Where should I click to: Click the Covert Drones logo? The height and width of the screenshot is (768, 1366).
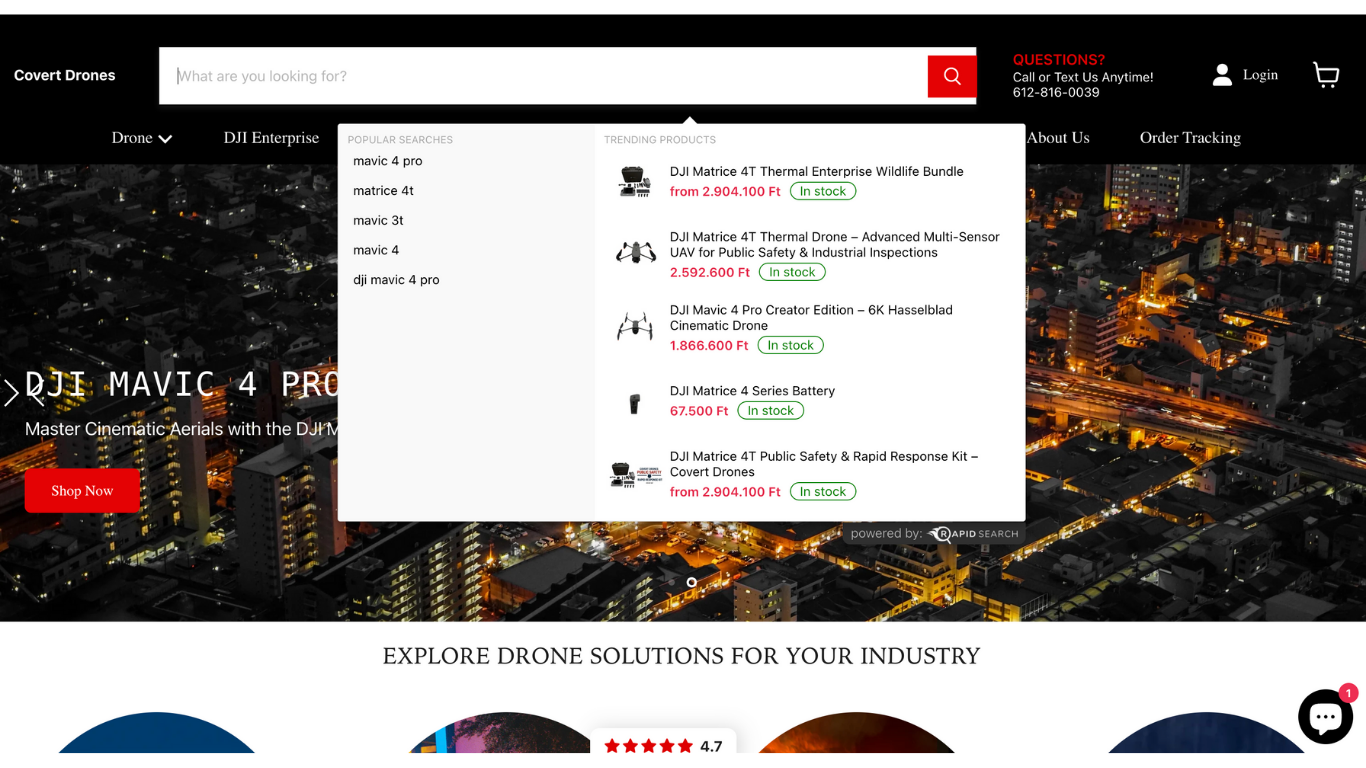pos(64,75)
